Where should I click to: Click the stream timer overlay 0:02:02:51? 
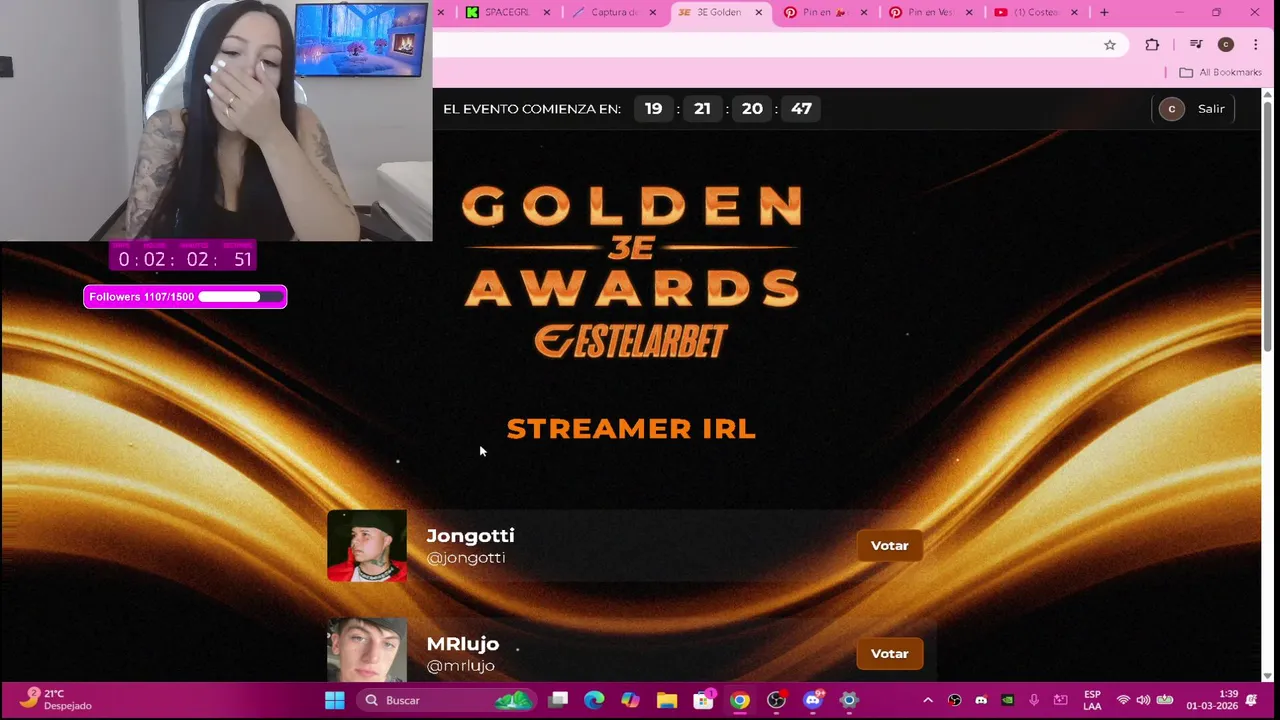183,258
